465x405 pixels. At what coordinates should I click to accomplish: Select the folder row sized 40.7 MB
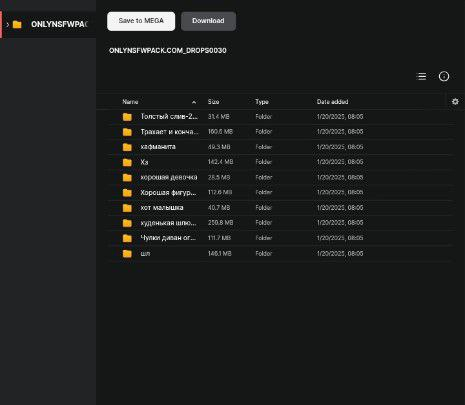(280, 208)
